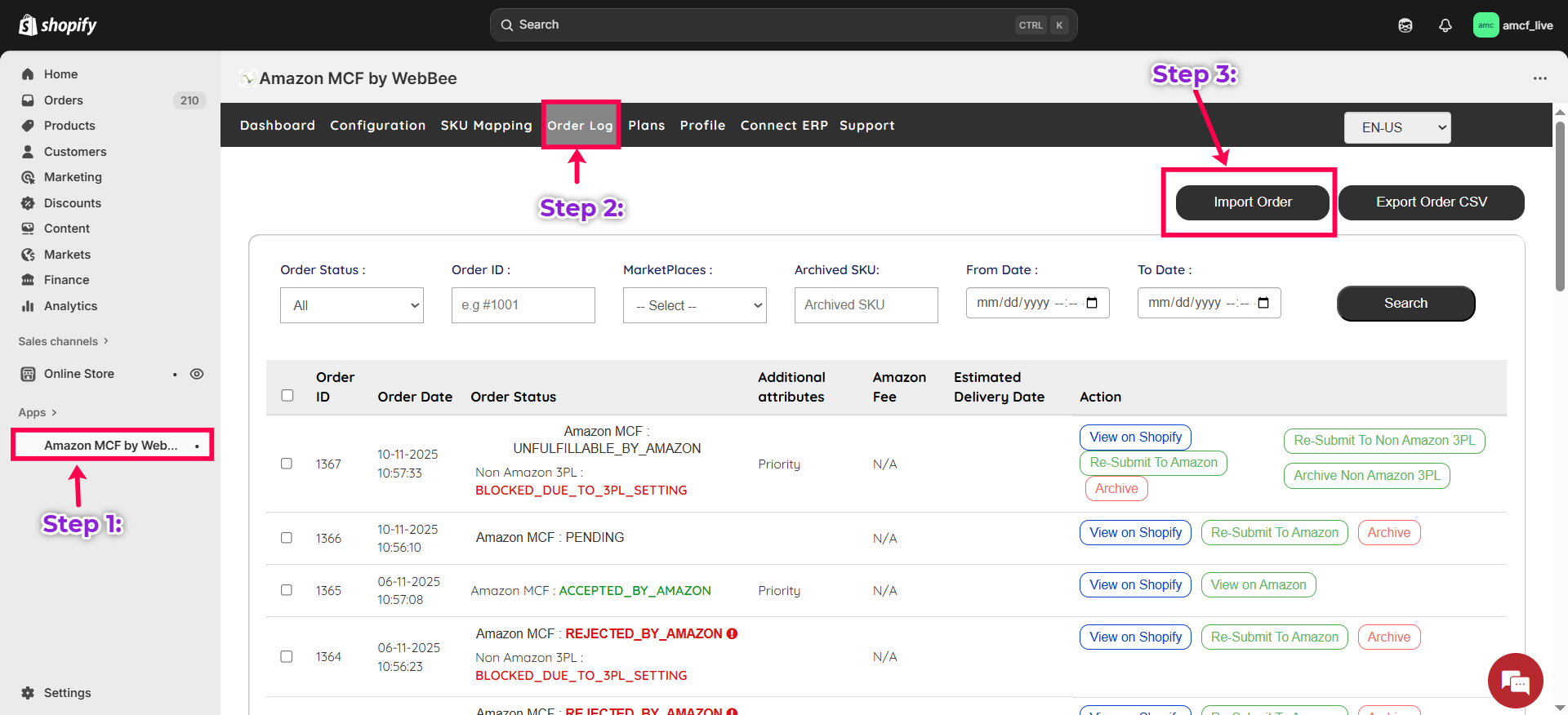Screen dimensions: 1568x715
Task: Switch to the SKU Mapping tab
Action: (x=486, y=126)
